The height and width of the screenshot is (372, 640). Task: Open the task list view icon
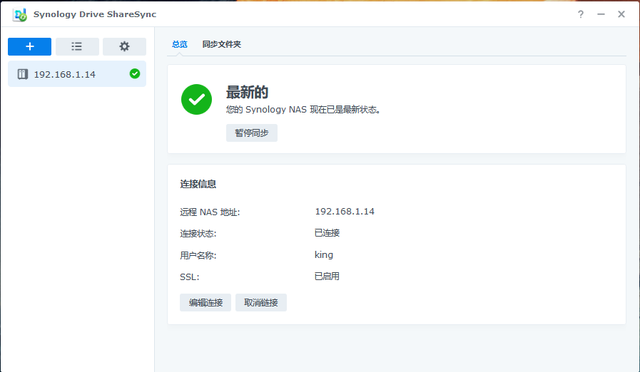pyautogui.click(x=77, y=47)
